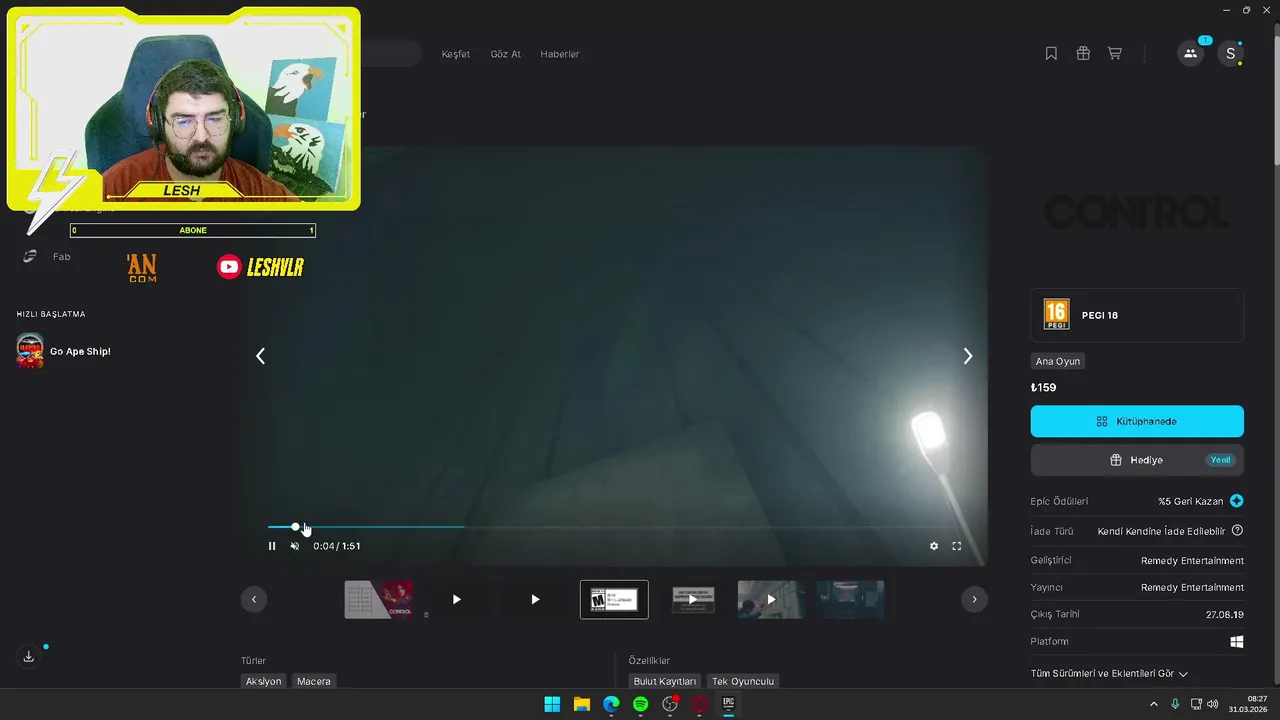
Task: Click the ₺159 price text
Action: click(x=1043, y=387)
